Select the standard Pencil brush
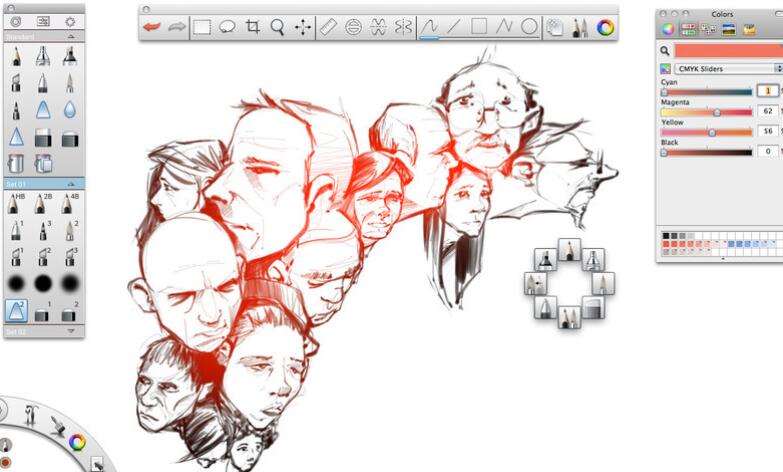The height and width of the screenshot is (472, 783). click(x=16, y=56)
